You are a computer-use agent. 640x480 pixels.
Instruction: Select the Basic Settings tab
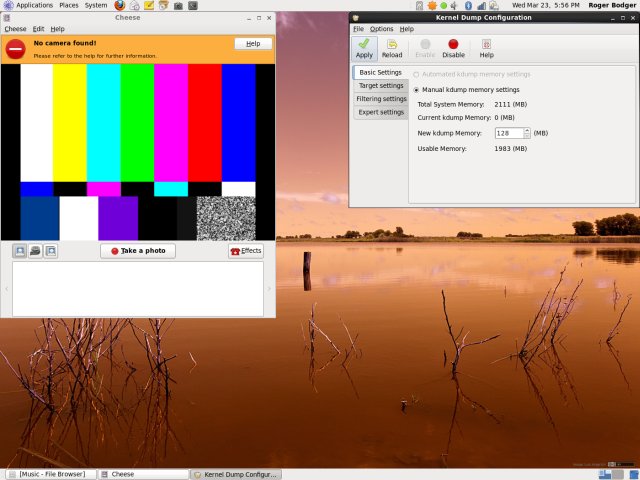(380, 72)
